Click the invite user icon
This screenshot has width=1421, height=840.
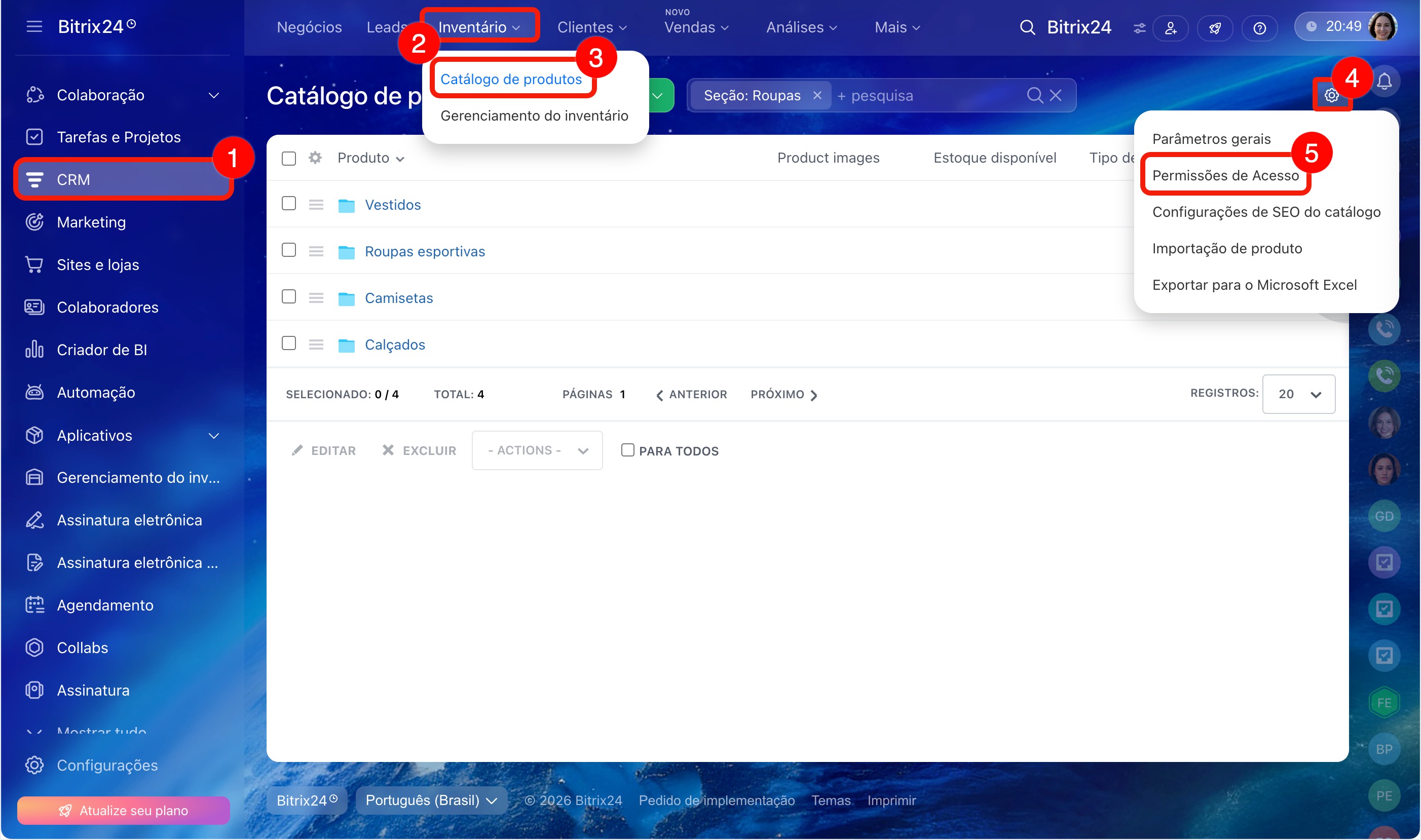coord(1171,28)
